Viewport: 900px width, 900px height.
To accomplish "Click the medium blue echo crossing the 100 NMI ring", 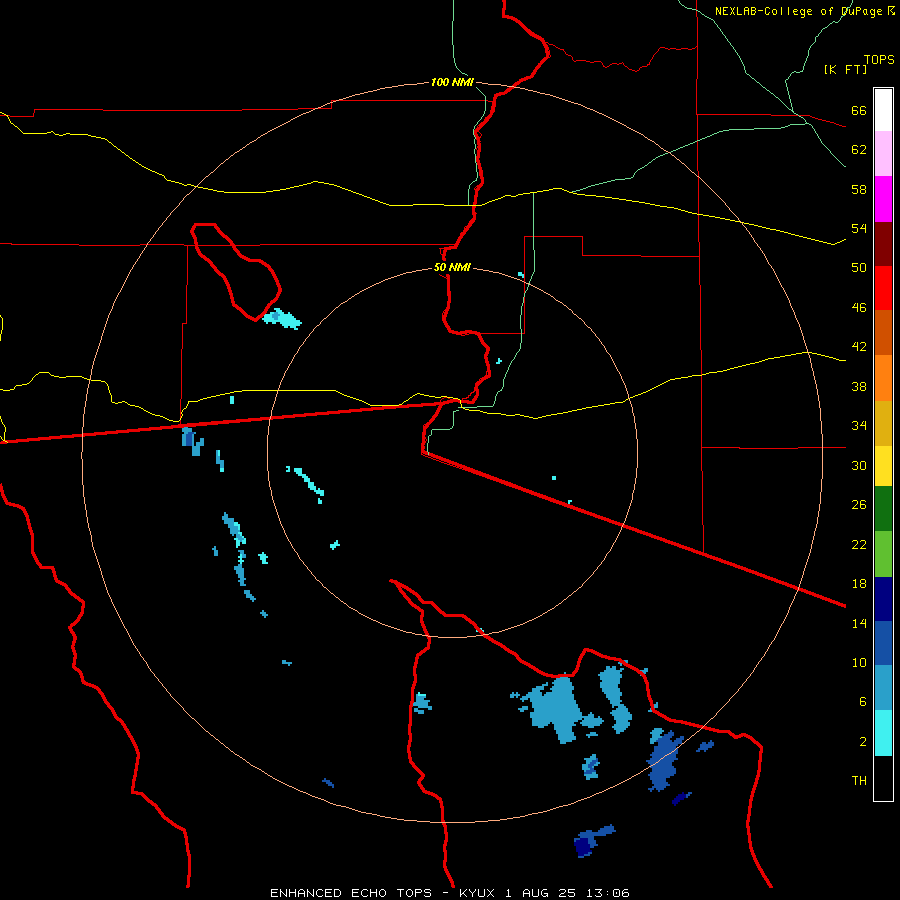I will [x=664, y=759].
